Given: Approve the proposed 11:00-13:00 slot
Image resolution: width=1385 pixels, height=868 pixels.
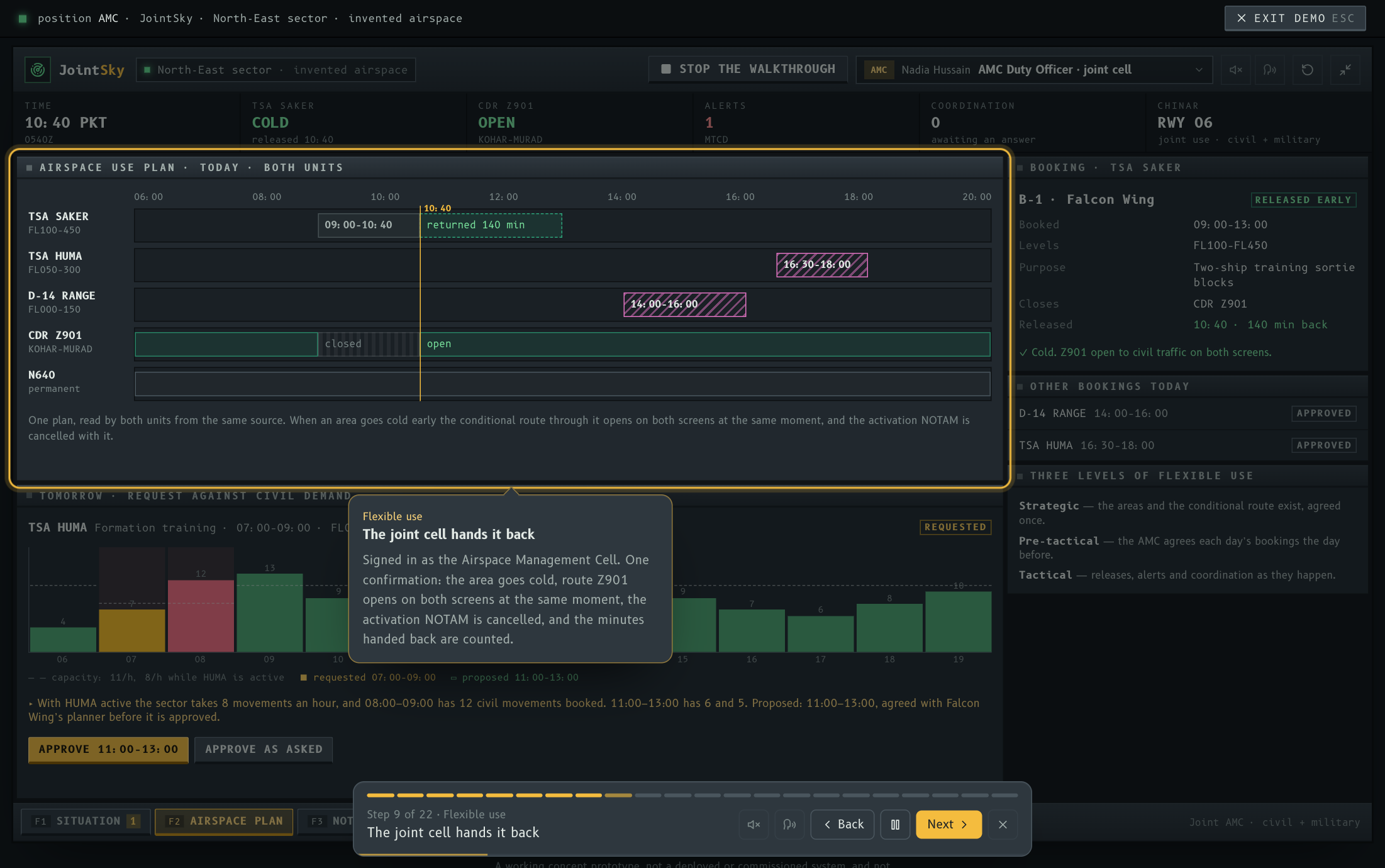Looking at the screenshot, I should [108, 749].
